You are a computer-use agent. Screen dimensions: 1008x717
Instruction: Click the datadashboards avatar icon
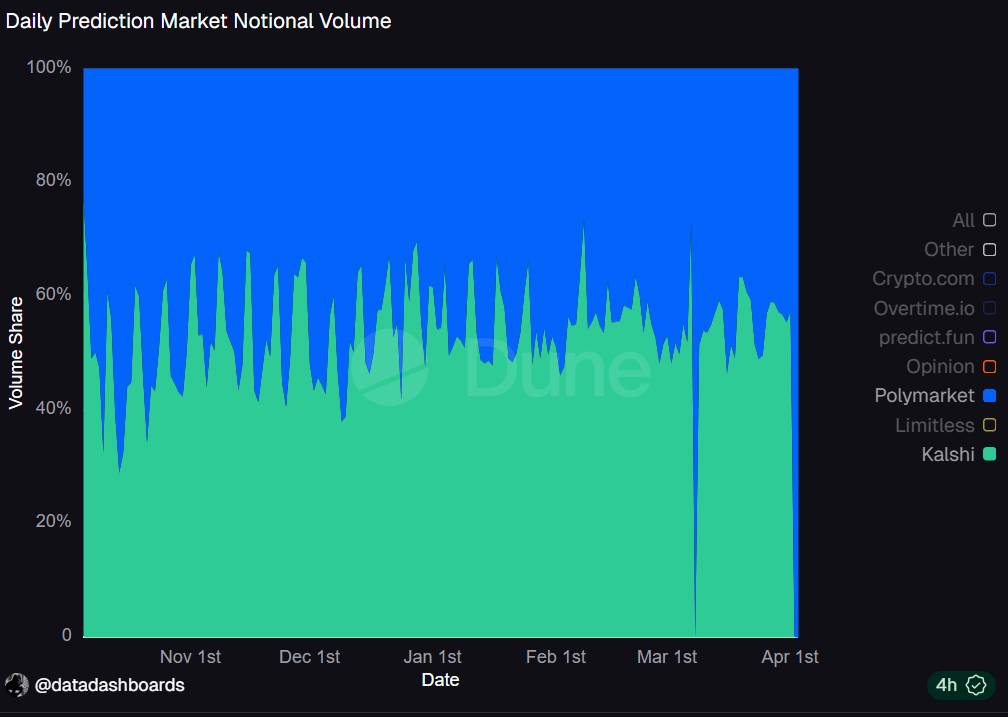coord(17,685)
